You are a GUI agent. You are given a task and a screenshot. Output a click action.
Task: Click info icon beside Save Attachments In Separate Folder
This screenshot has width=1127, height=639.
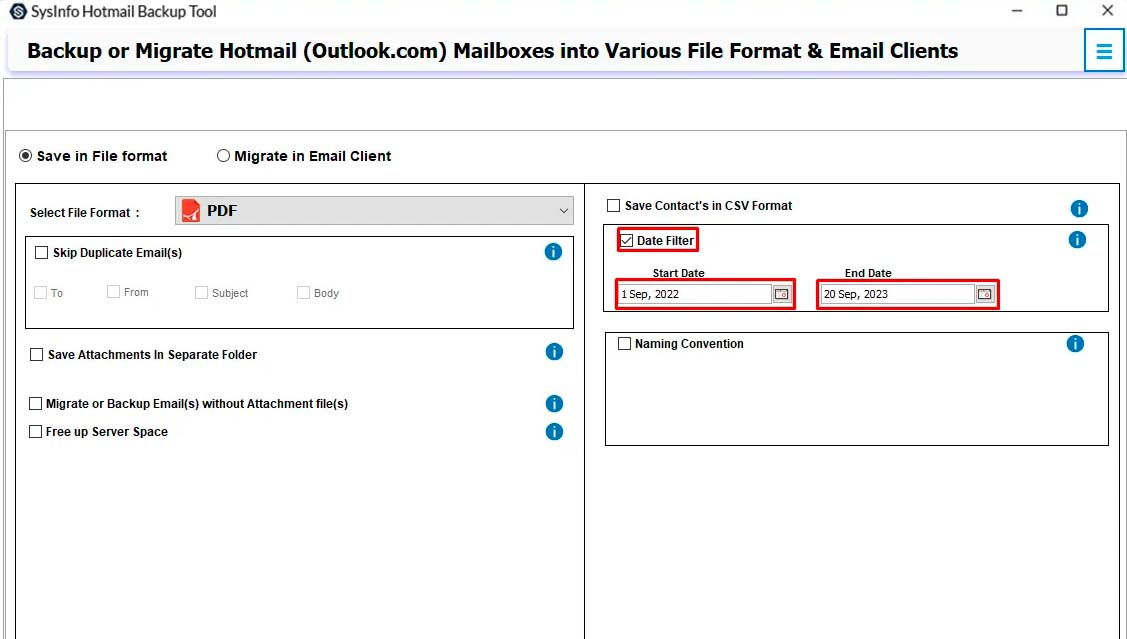[x=554, y=351]
